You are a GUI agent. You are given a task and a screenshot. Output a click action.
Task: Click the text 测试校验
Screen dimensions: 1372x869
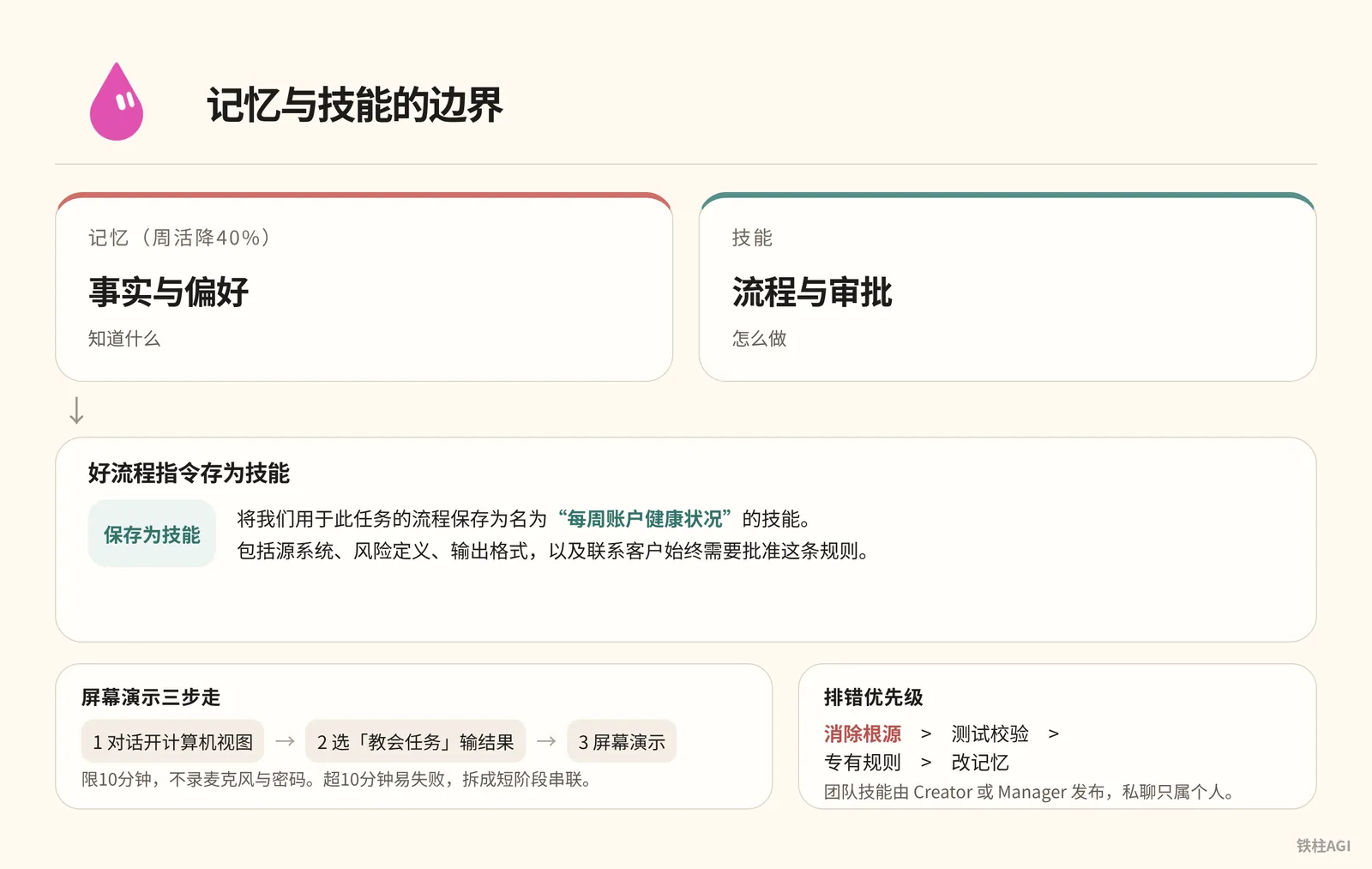(x=990, y=733)
